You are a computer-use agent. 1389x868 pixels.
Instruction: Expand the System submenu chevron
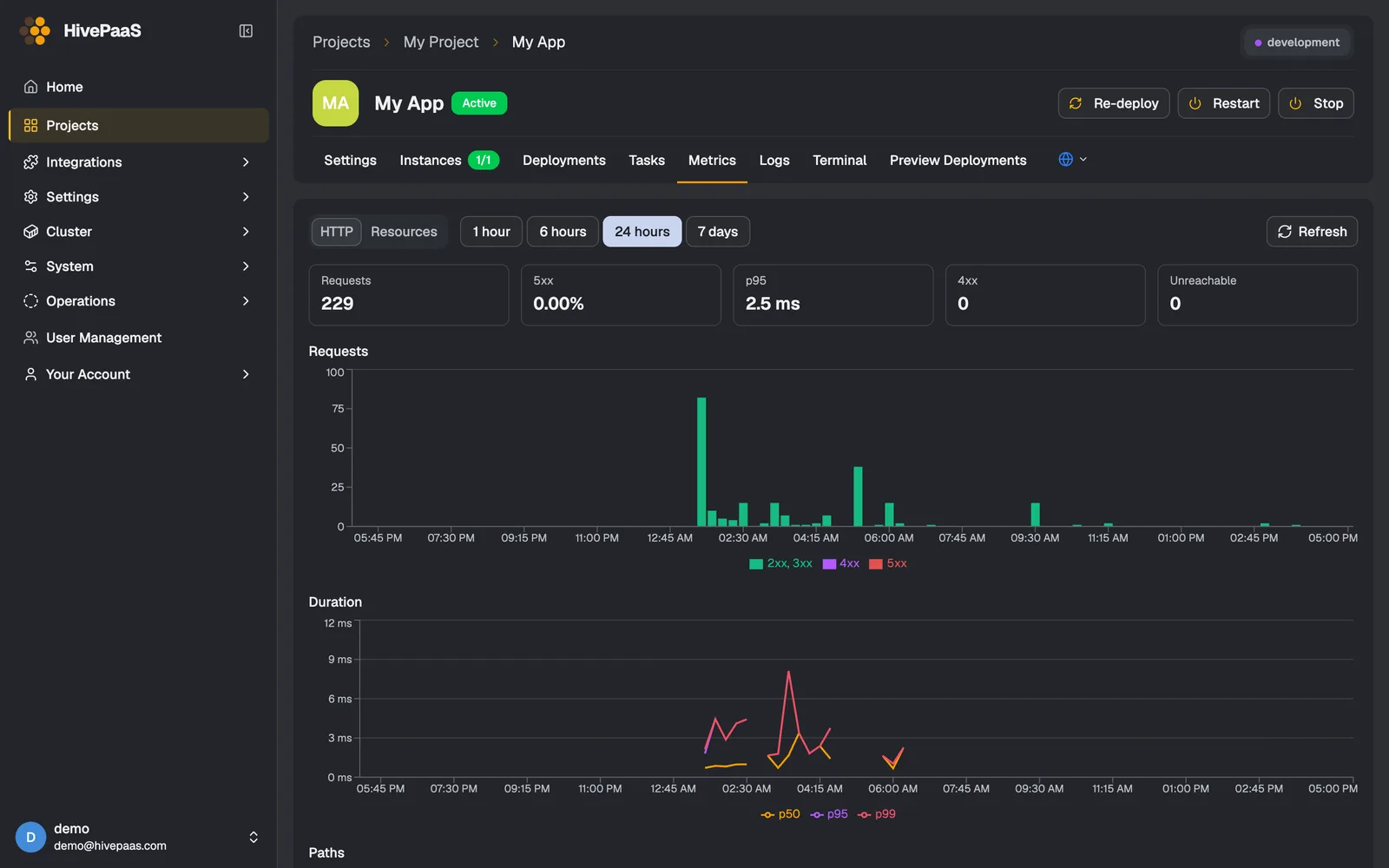246,266
